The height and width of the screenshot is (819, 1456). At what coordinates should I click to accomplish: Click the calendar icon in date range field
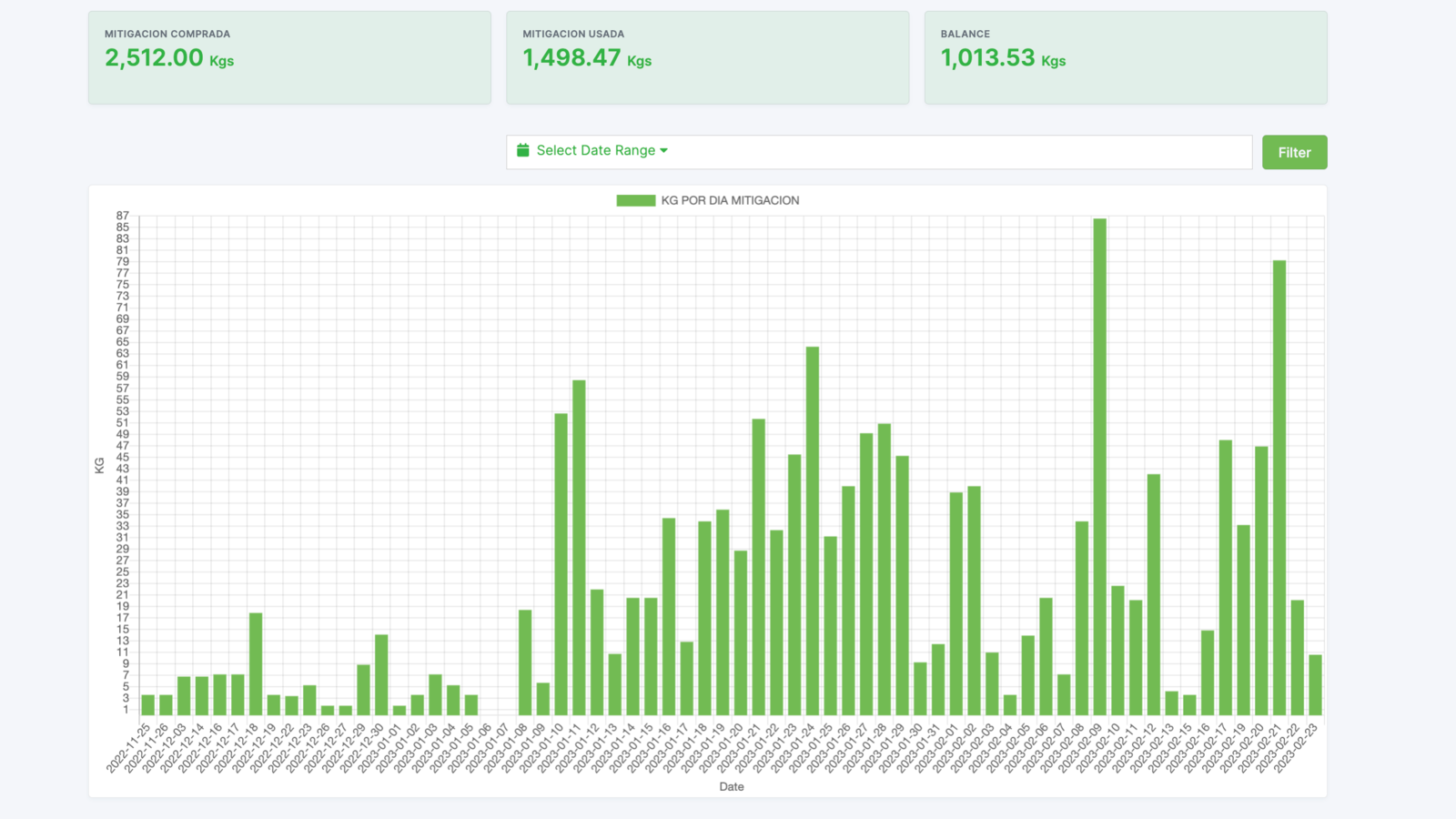[x=523, y=150]
